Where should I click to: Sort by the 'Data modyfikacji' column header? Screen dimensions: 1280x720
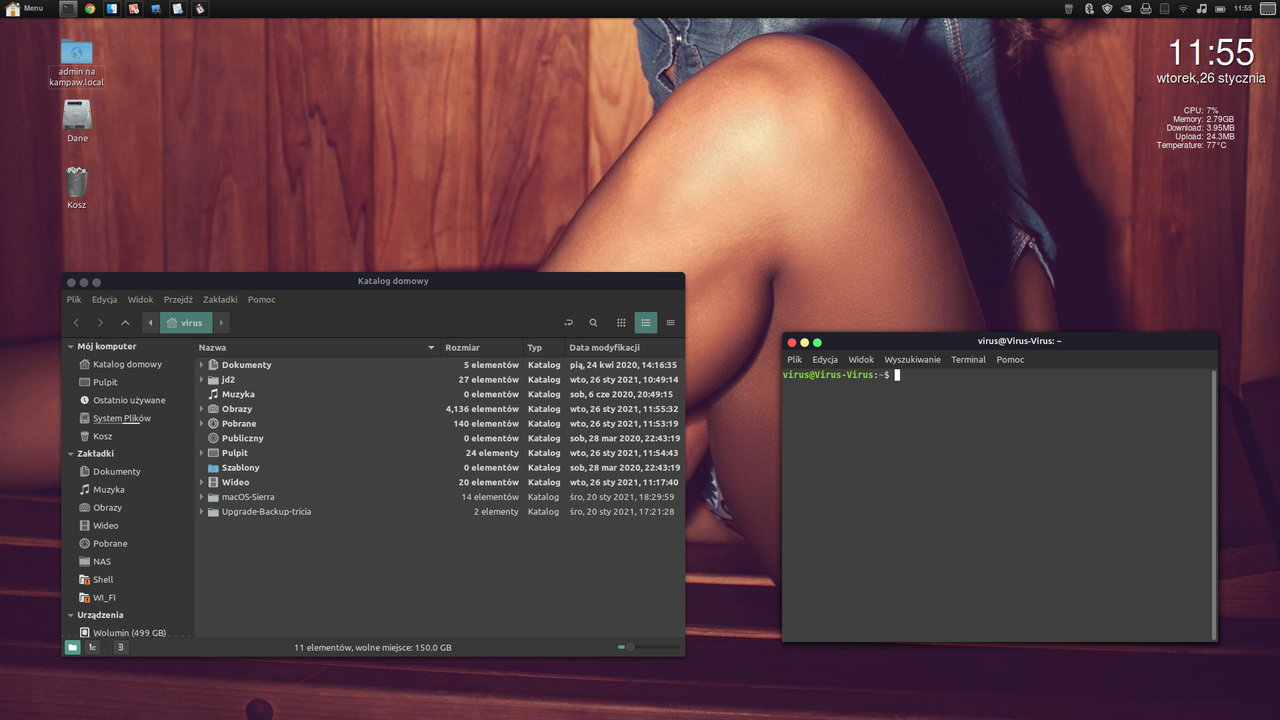(624, 348)
